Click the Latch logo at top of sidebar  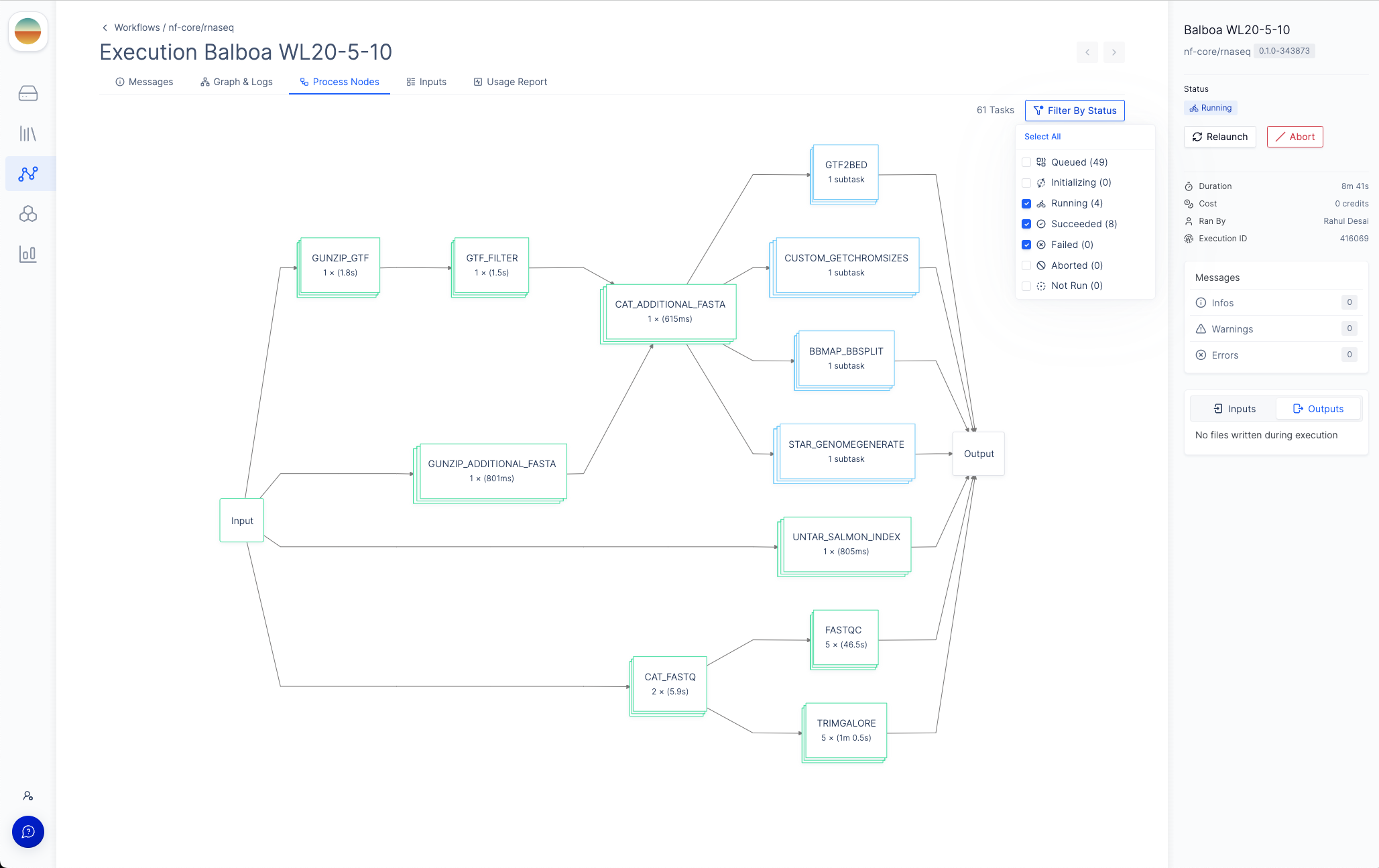coord(28,31)
